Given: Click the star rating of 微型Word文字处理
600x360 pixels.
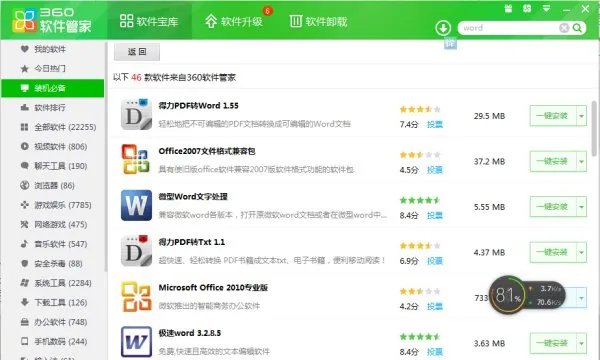Looking at the screenshot, I should pos(420,200).
